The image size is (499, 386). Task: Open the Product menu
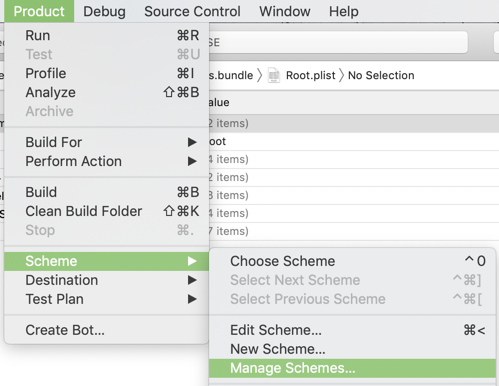coord(39,11)
